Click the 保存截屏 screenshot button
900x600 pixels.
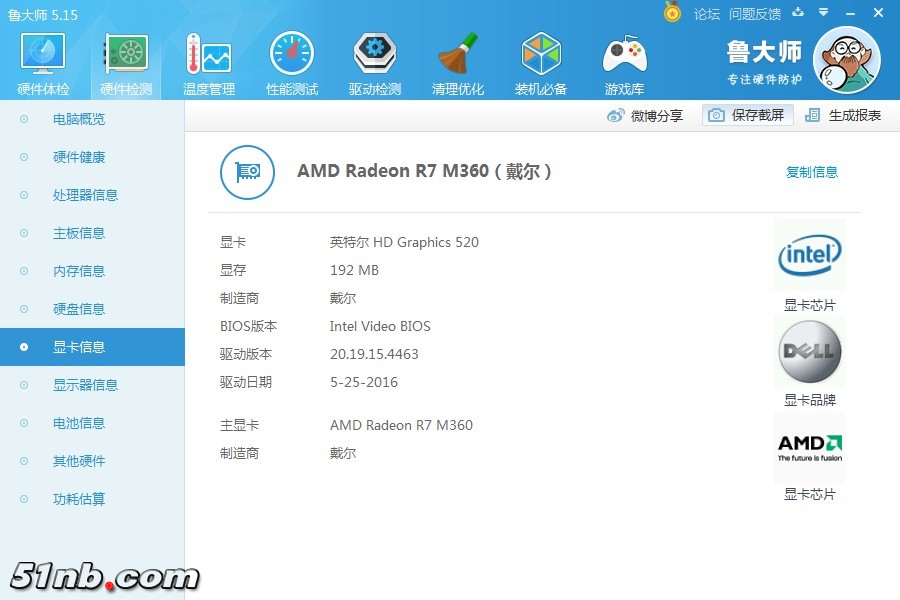(x=747, y=115)
